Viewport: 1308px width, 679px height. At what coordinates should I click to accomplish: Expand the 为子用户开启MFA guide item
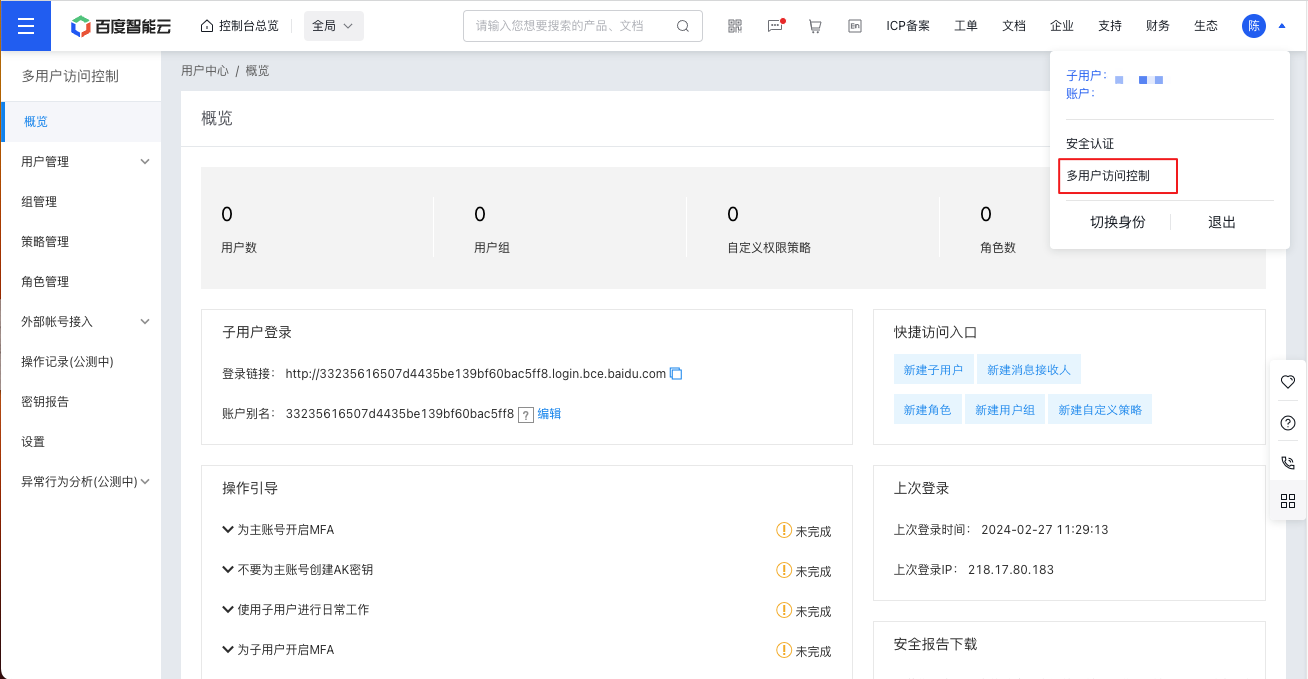click(228, 650)
